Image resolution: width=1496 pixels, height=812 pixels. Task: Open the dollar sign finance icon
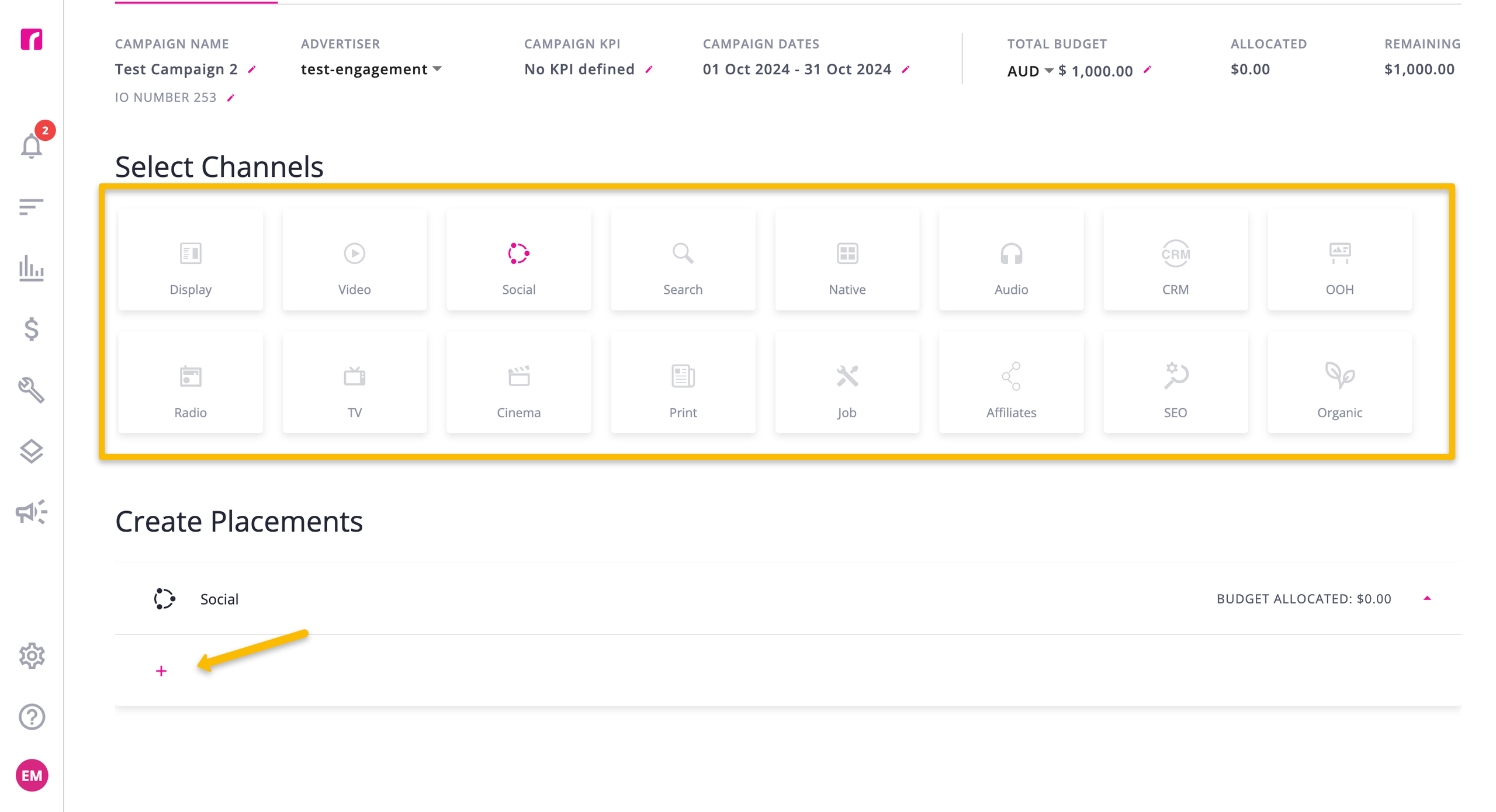coord(32,329)
